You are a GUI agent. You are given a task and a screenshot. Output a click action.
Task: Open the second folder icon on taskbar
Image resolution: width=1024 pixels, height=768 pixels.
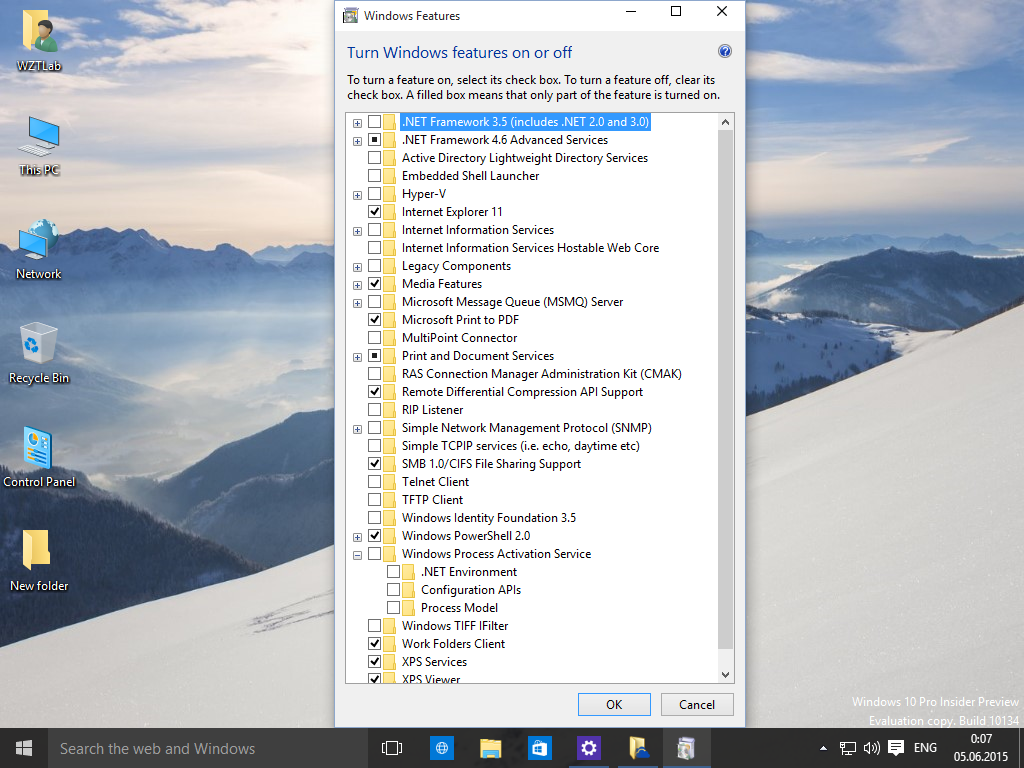coord(637,748)
